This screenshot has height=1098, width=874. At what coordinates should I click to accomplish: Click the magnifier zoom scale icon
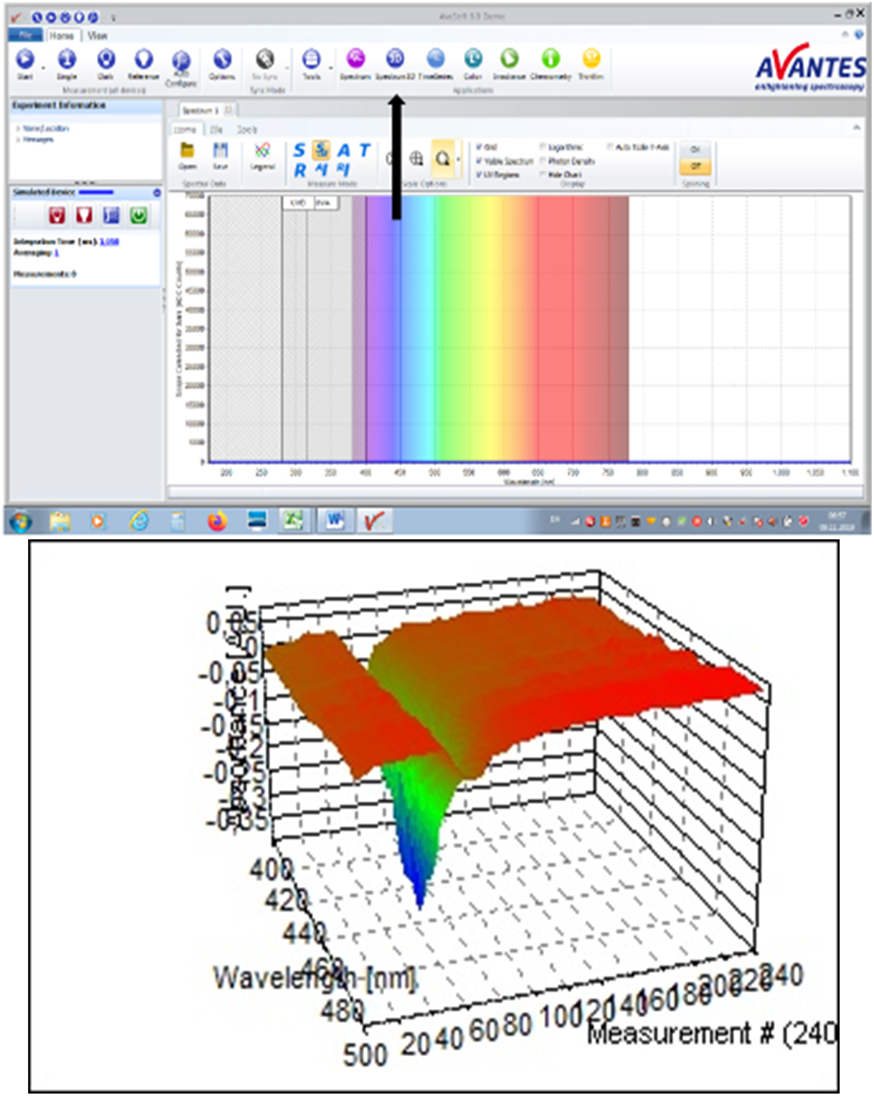click(442, 158)
